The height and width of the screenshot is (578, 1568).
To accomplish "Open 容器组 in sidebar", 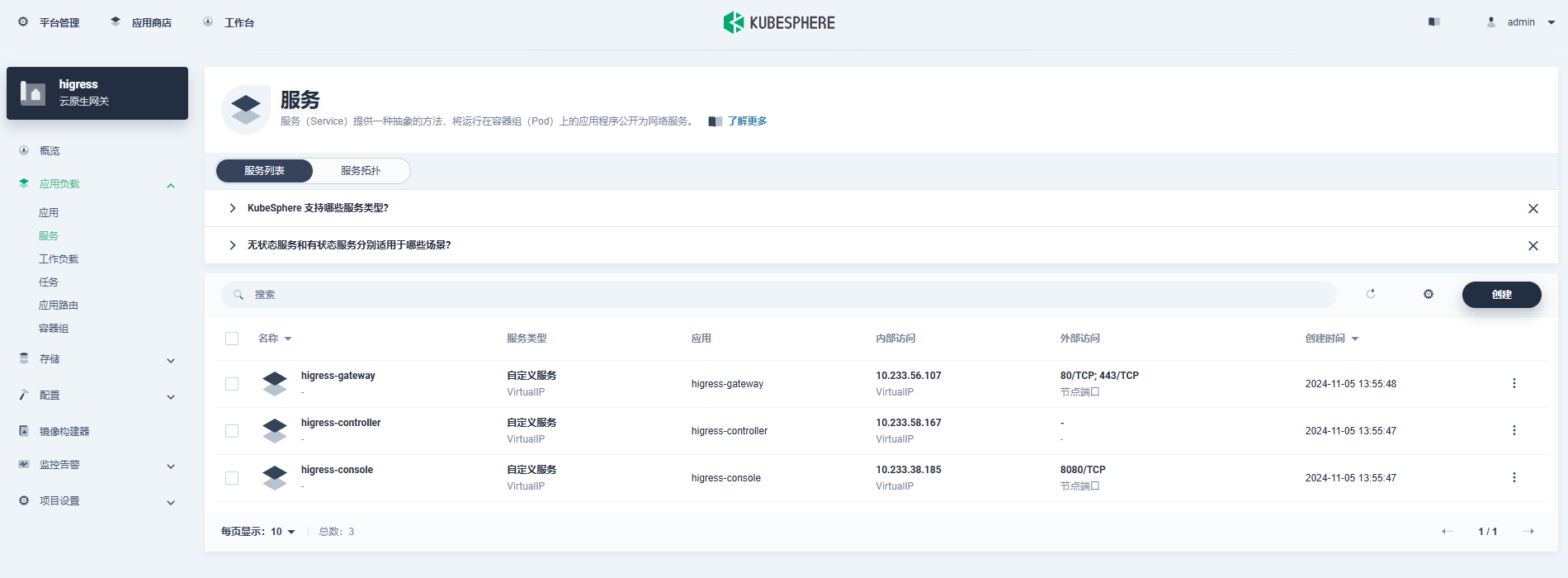I will pyautogui.click(x=54, y=328).
